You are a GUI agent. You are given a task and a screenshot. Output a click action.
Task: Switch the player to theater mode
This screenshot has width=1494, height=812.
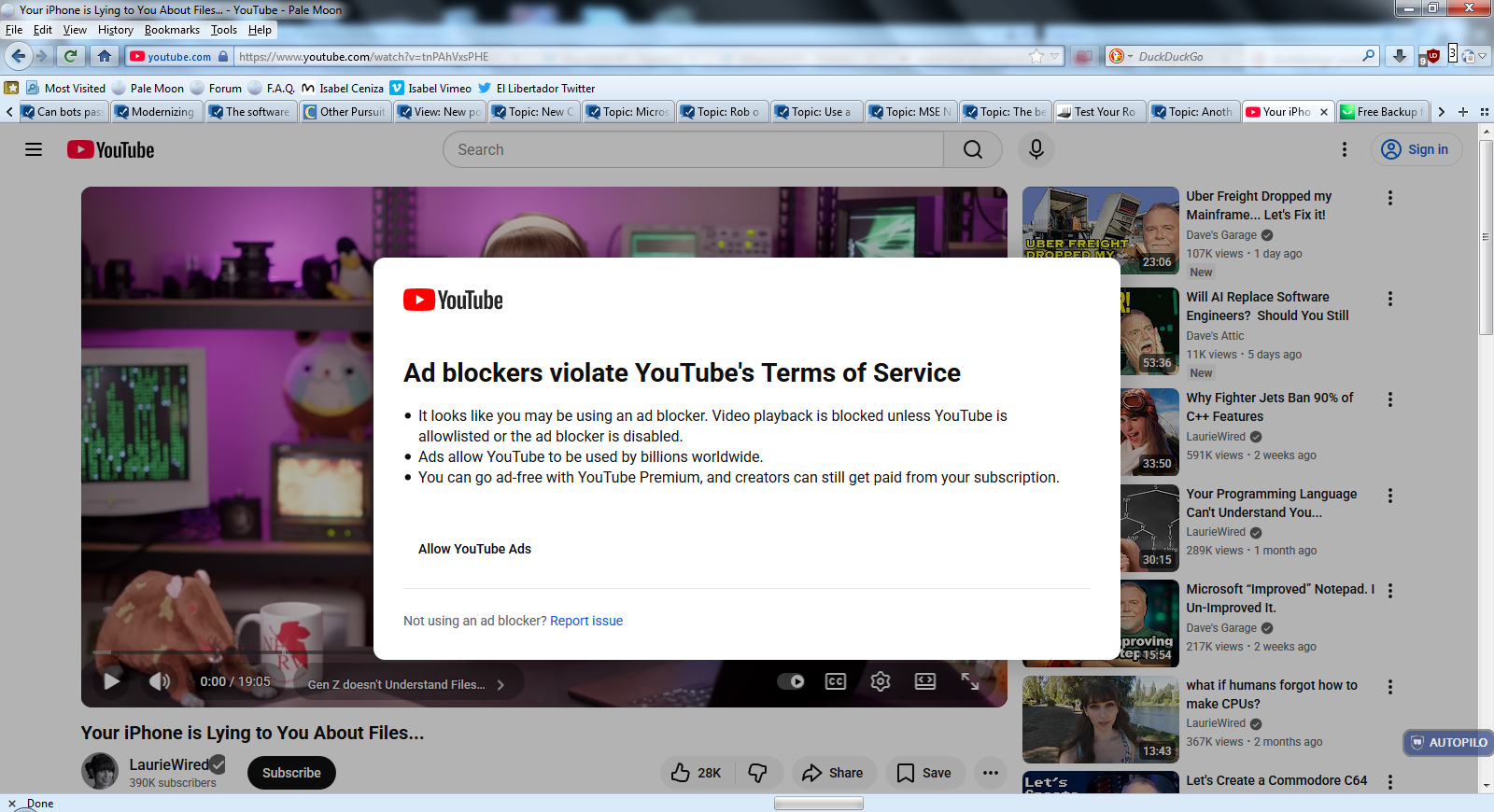point(925,681)
